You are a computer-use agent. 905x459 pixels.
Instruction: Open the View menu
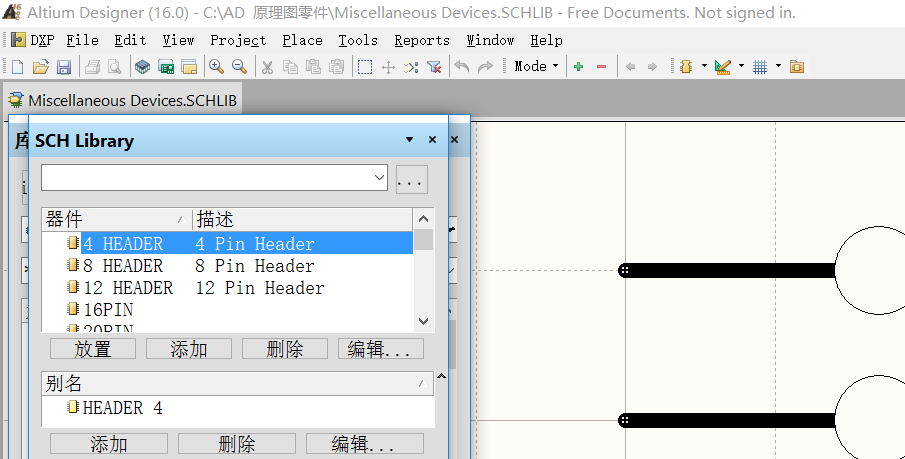click(178, 40)
